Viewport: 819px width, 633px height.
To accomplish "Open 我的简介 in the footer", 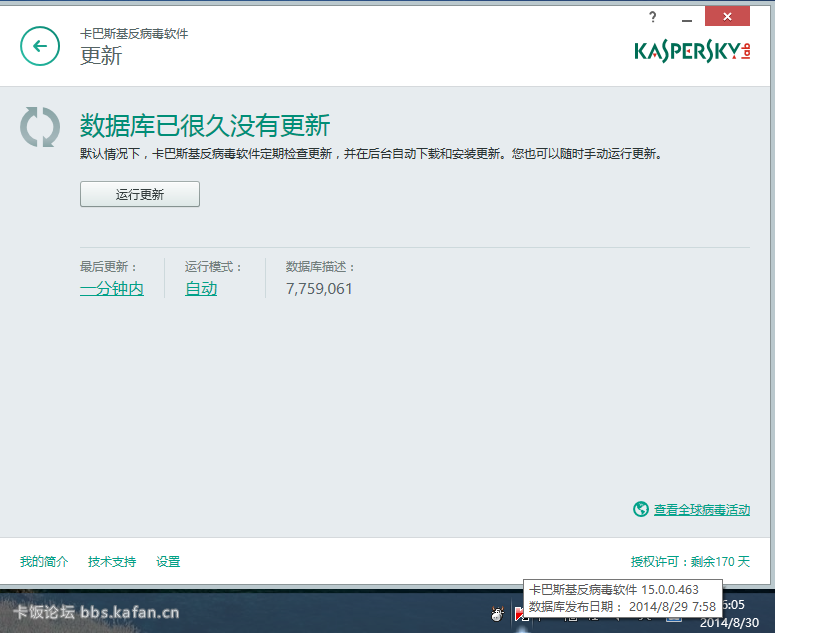I will coord(44,561).
